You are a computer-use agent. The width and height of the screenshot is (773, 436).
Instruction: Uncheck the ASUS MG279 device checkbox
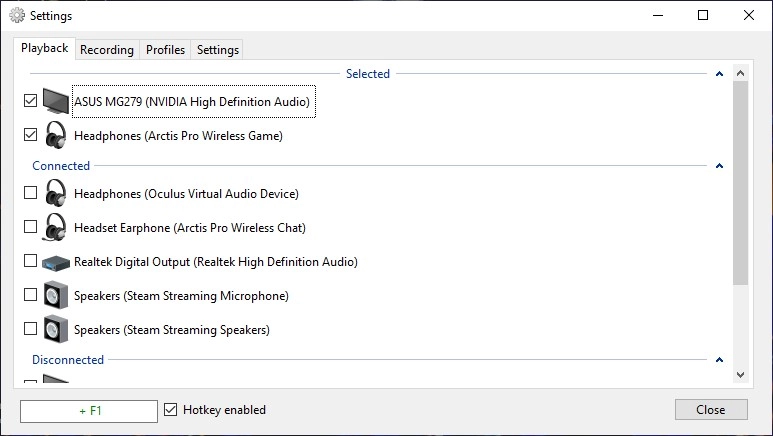click(30, 101)
